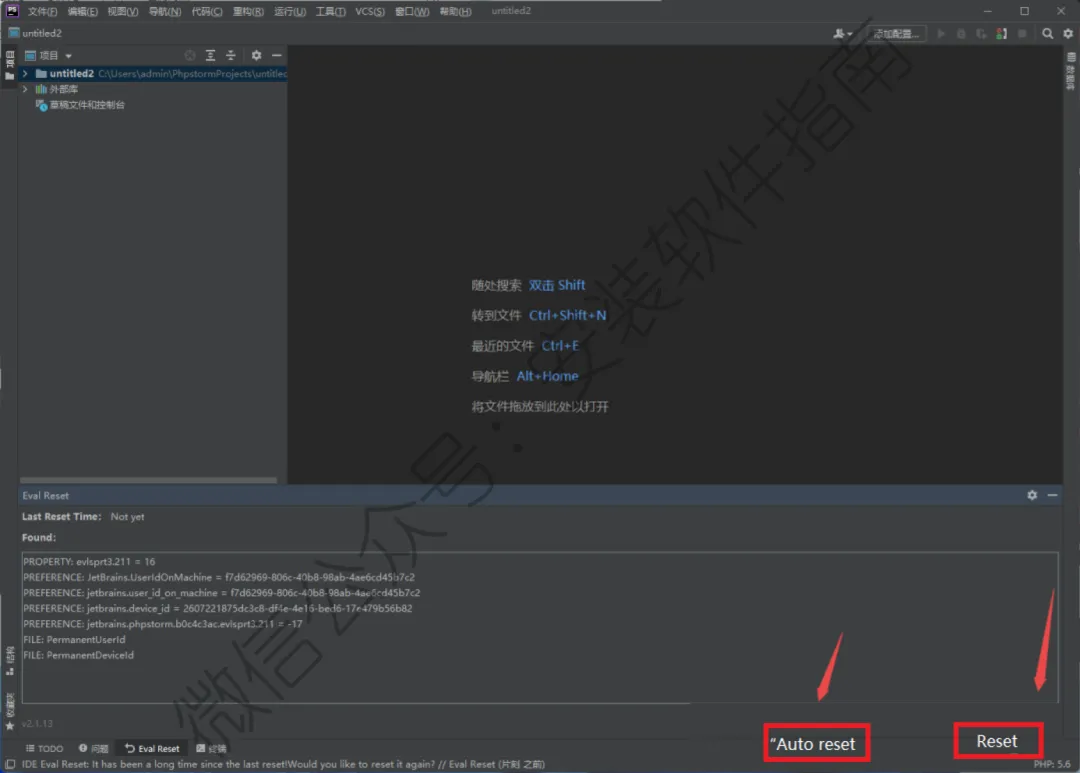
Task: Open the 重构(R) menu
Action: [x=248, y=11]
